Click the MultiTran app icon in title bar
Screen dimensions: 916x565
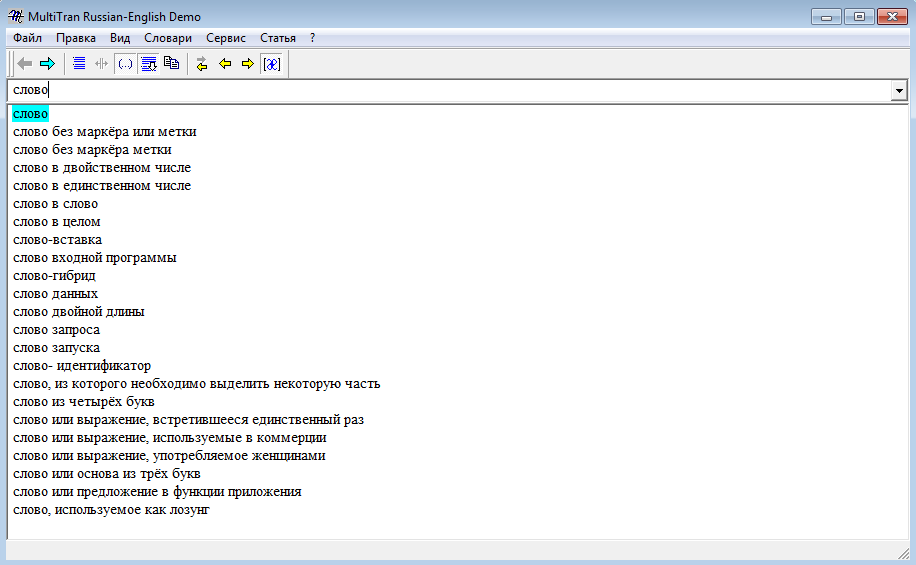pos(16,16)
